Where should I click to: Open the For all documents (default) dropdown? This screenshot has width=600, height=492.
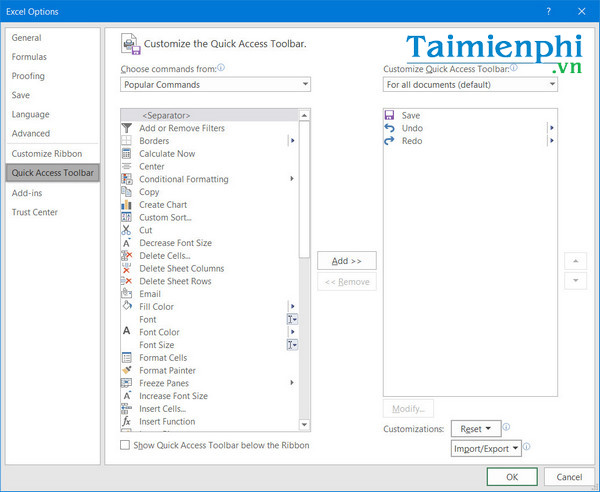click(x=470, y=85)
